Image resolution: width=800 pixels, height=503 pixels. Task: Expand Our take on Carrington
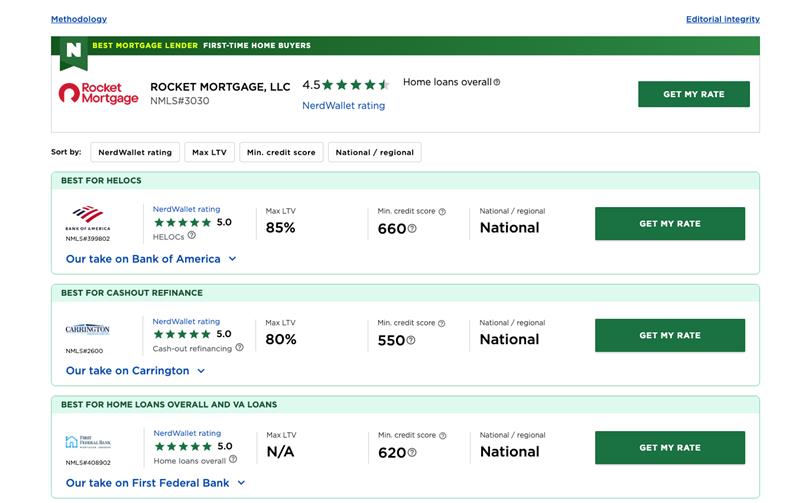click(135, 371)
